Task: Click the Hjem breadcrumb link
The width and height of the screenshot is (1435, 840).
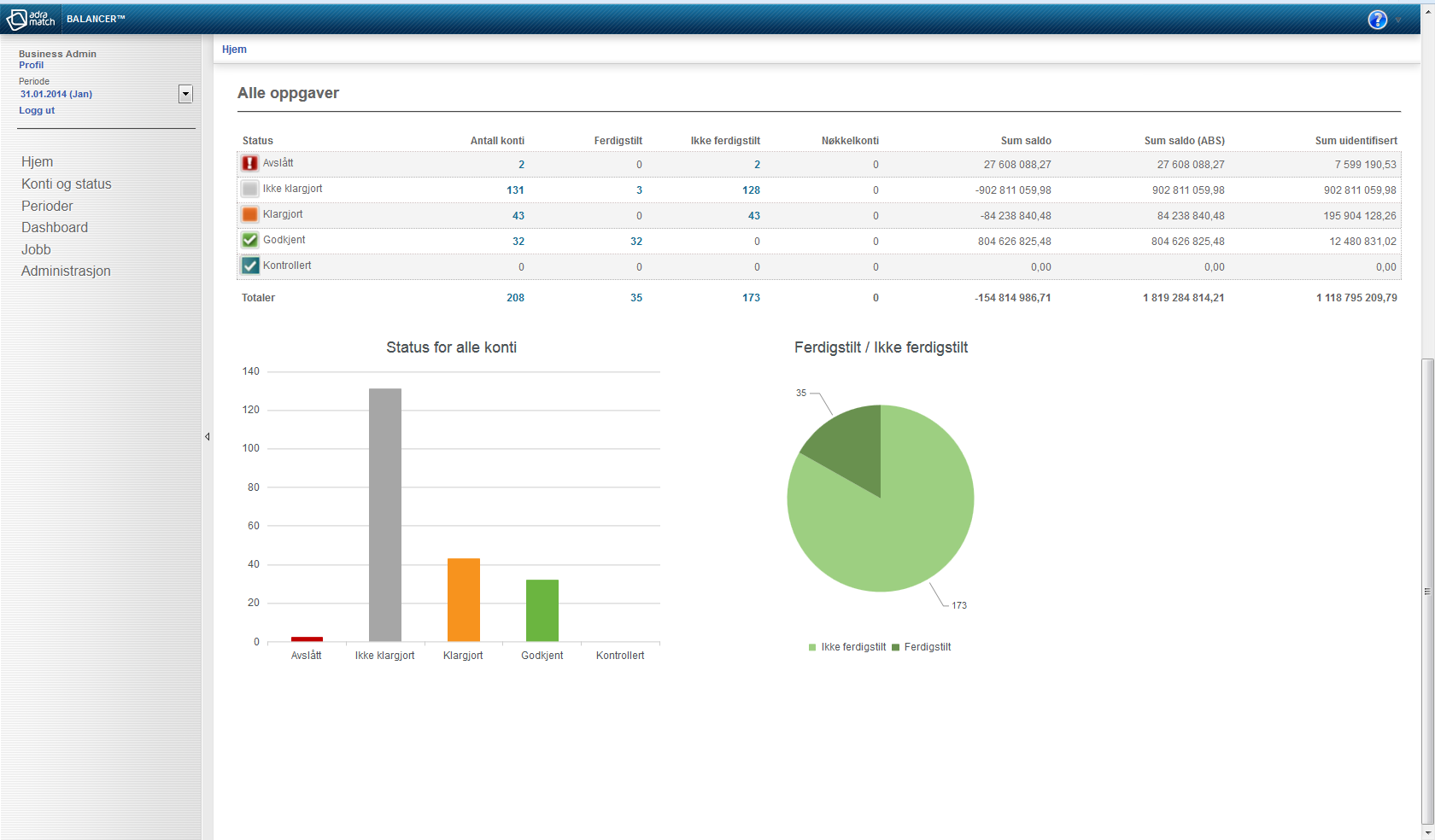Action: click(x=234, y=50)
